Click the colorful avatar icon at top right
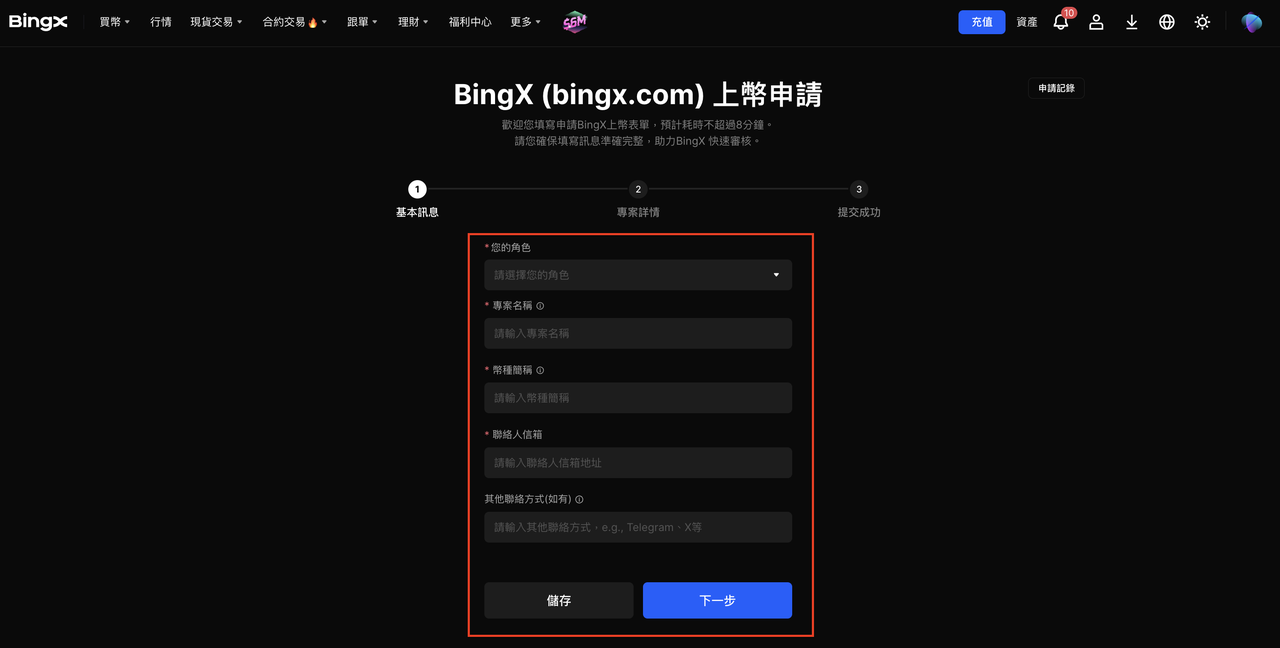Screen dimensions: 1280x648 point(1252,22)
